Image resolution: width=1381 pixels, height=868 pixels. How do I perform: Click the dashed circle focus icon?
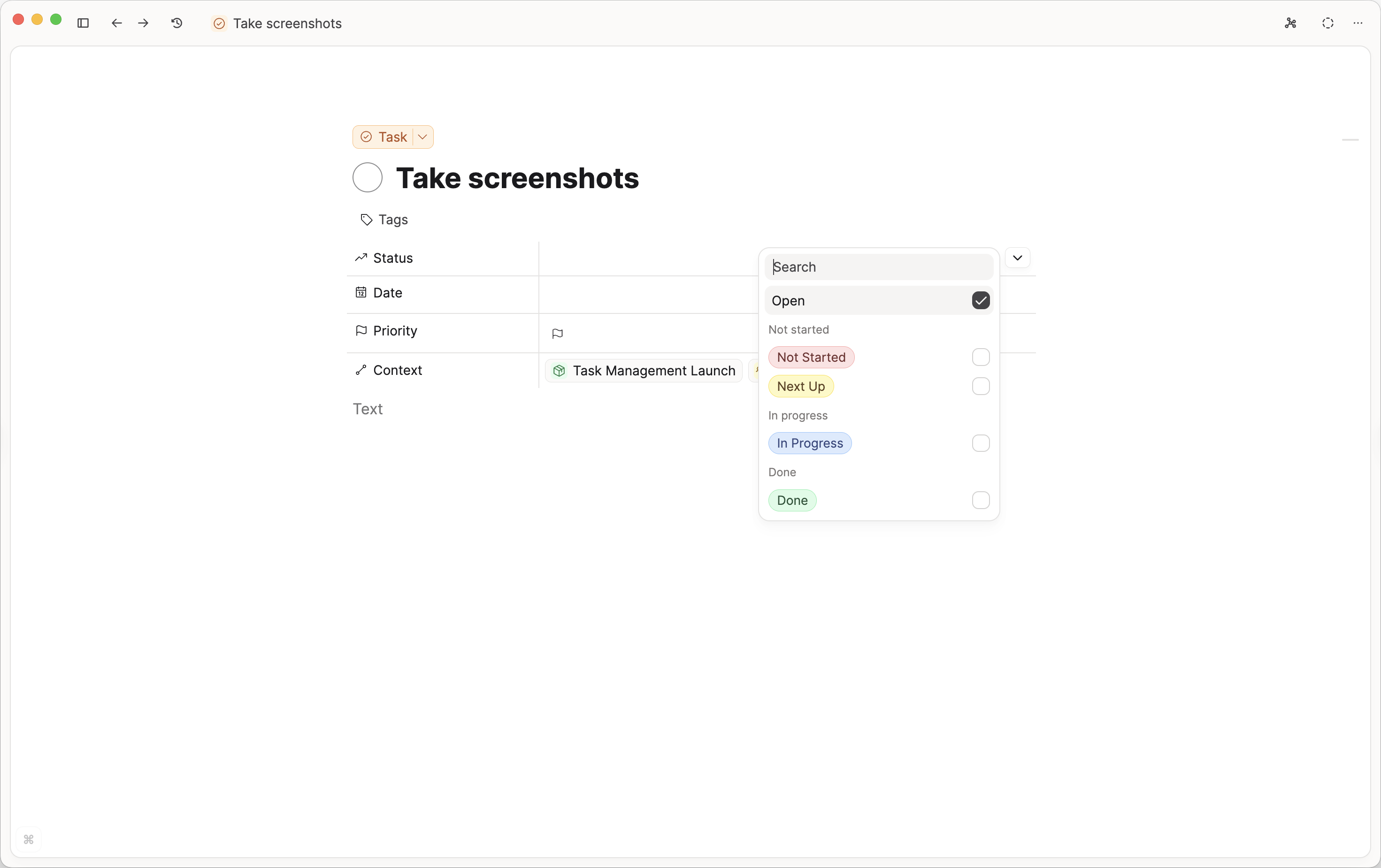click(x=1327, y=23)
